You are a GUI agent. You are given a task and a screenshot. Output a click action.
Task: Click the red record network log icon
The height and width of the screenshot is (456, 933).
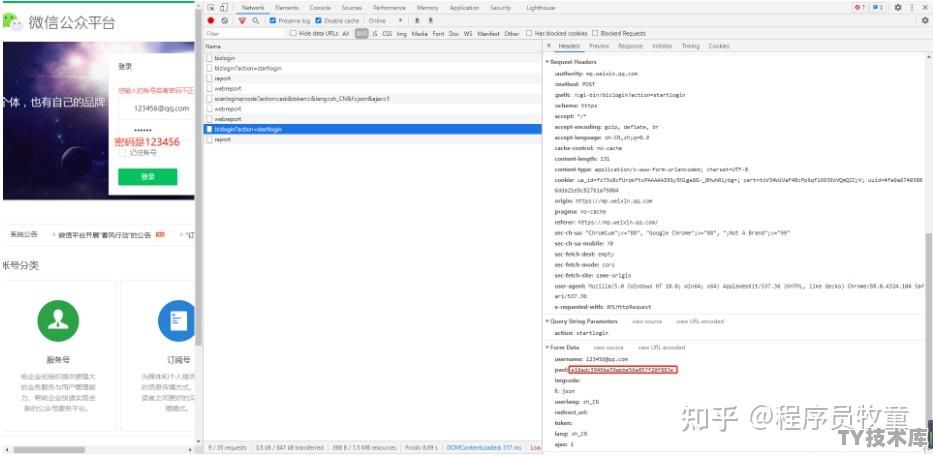[x=211, y=21]
